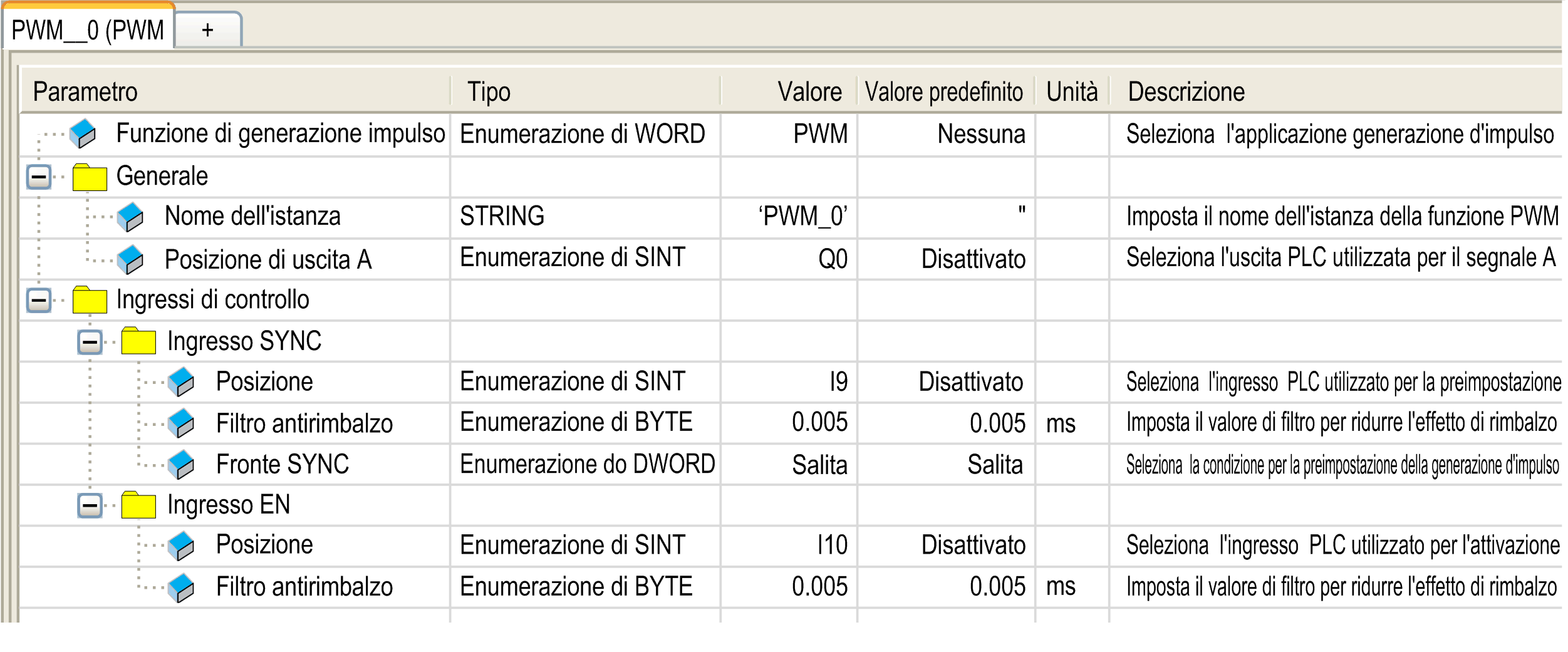Click the Ingresso EN folder icon
The image size is (1568, 652).
138,505
